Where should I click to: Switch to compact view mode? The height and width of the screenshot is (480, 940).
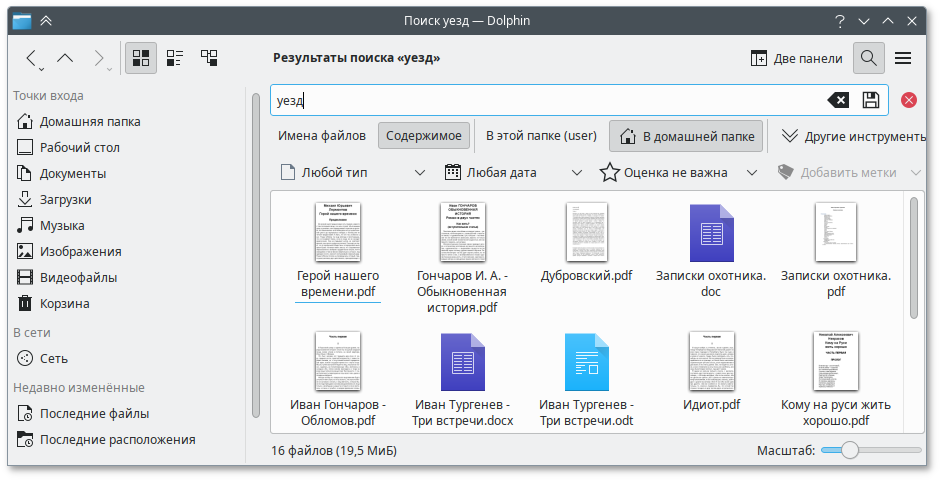[x=175, y=58]
